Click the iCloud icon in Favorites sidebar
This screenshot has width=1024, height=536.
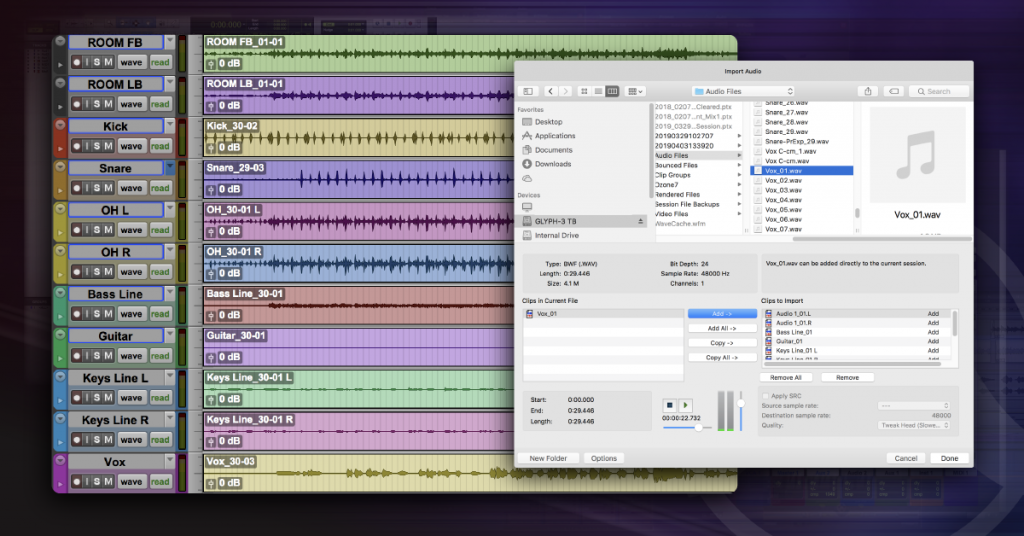pos(527,178)
